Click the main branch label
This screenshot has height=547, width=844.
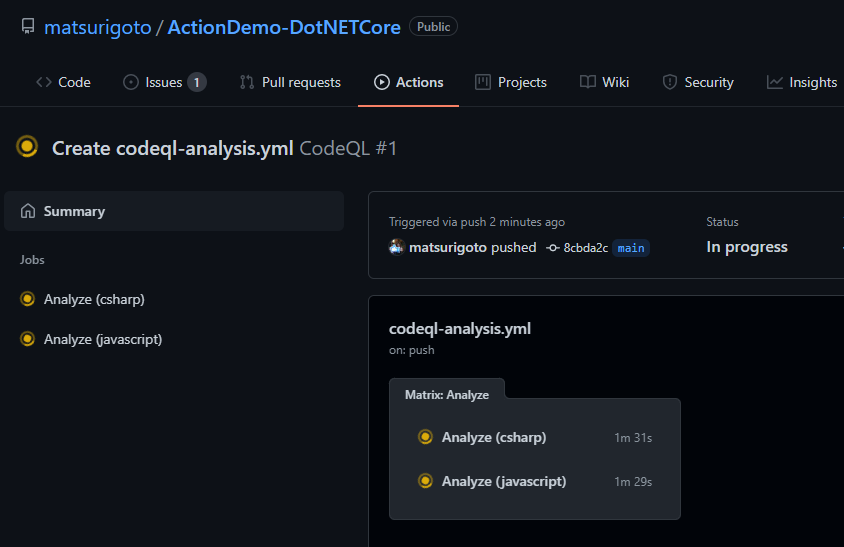[x=631, y=248]
